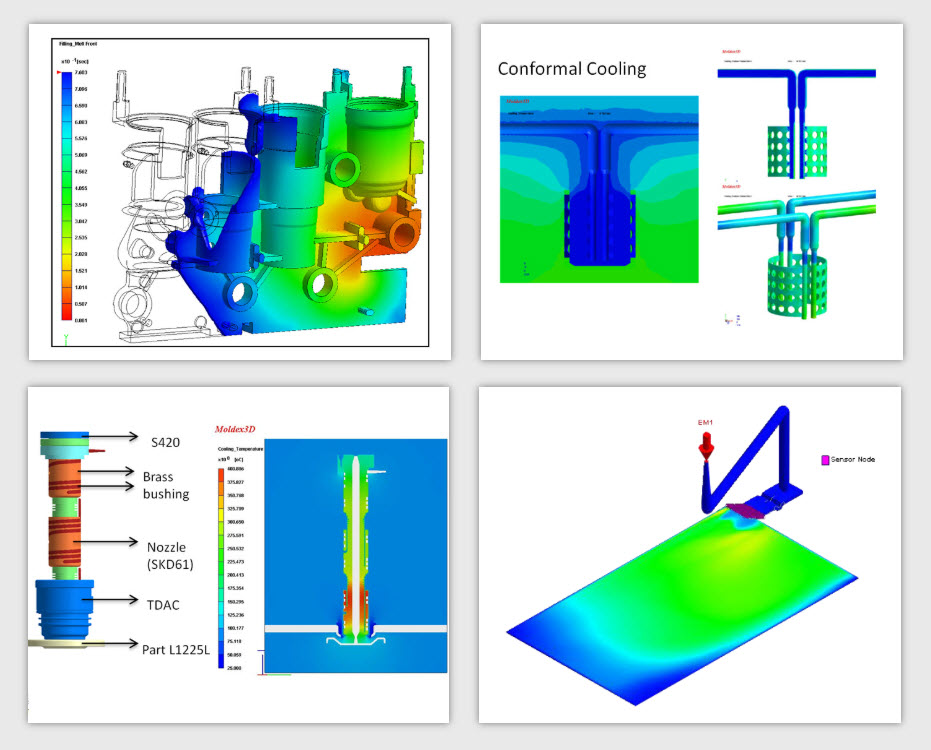Viewport: 931px width, 750px height.
Task: Click the Brass bushing label text
Action: 166,485
